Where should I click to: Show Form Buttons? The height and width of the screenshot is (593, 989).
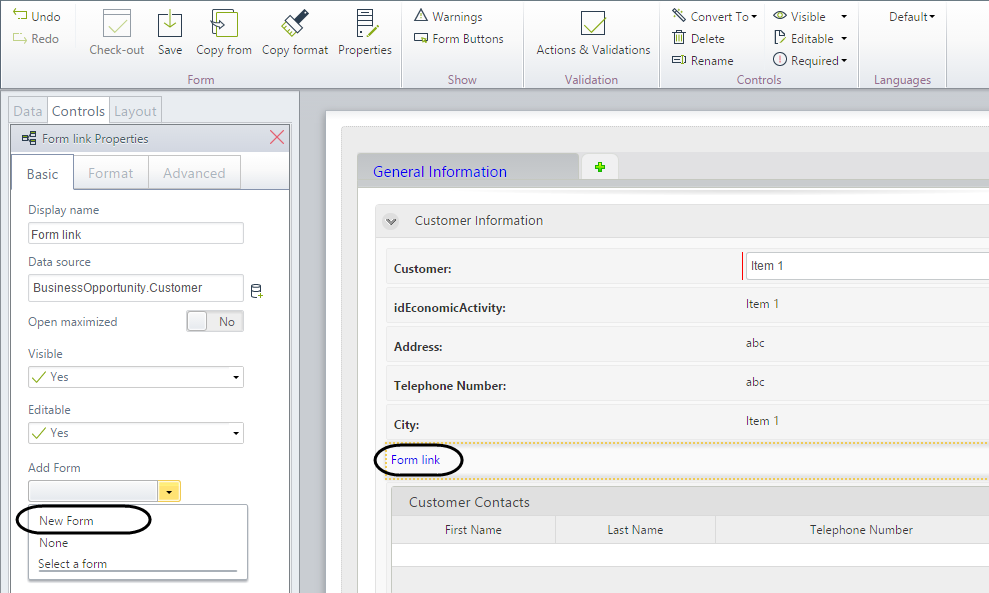(459, 38)
